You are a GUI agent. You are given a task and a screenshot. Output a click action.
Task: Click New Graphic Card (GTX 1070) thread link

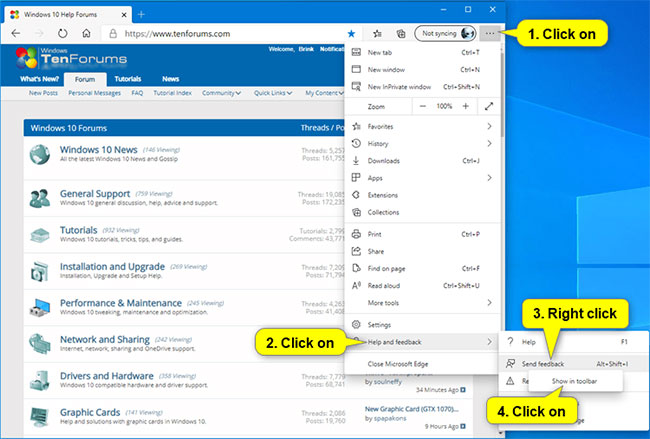tap(412, 409)
